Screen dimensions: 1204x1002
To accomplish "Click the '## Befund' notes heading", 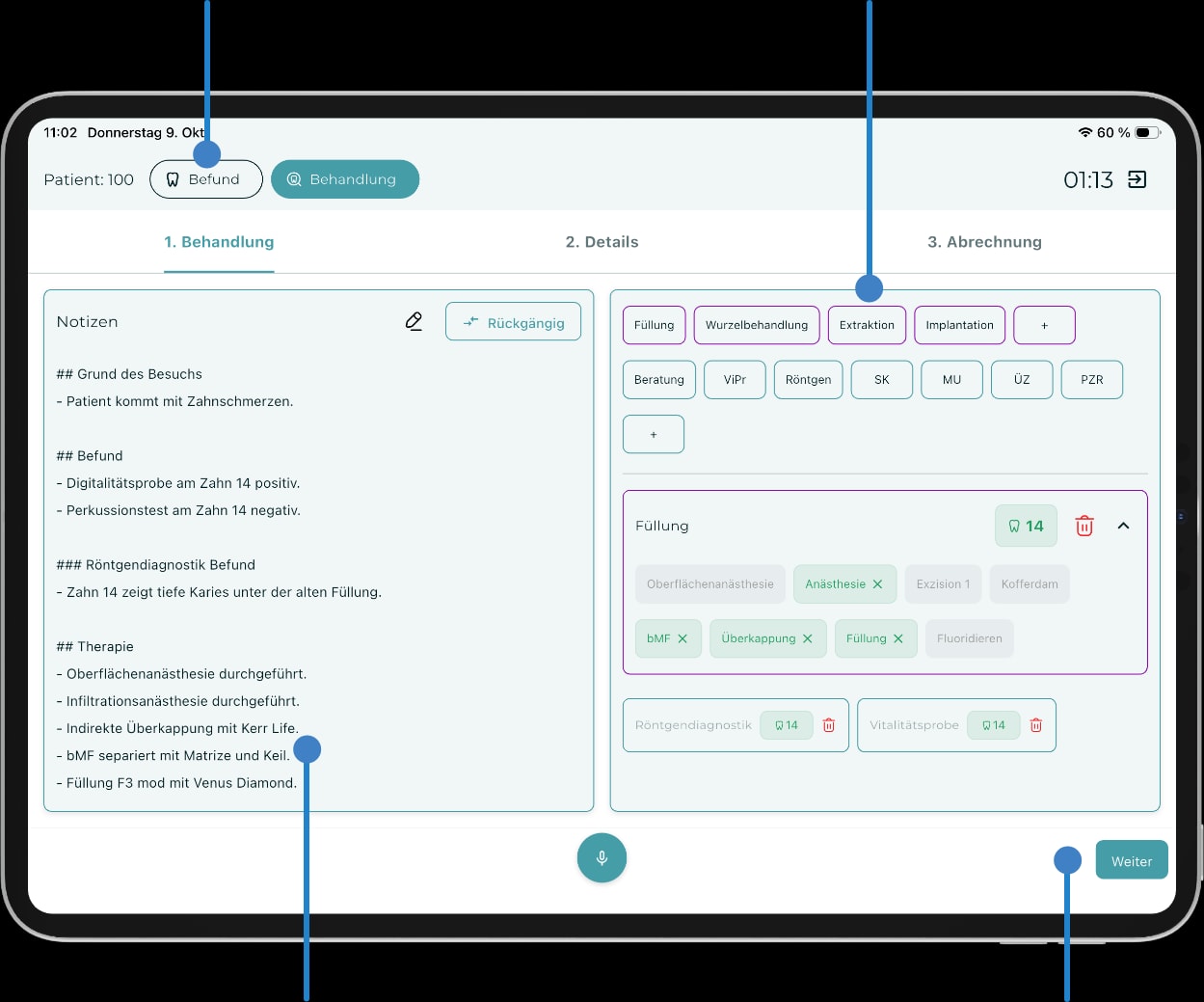I will tap(90, 456).
